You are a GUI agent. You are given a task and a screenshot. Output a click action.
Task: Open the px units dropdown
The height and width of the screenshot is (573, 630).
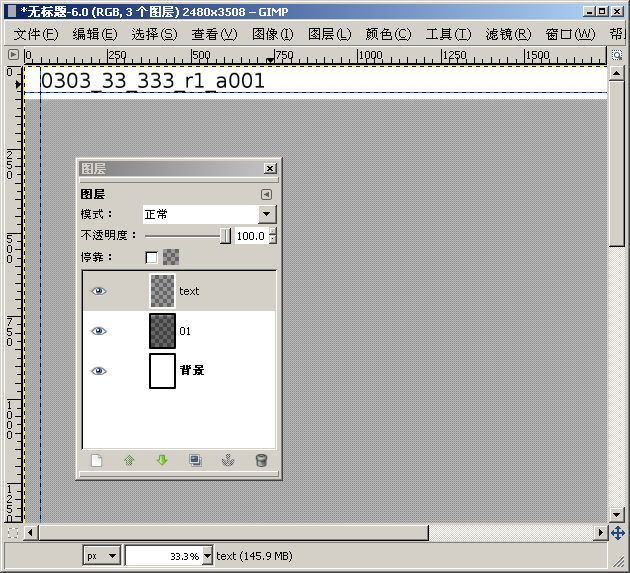pos(102,556)
